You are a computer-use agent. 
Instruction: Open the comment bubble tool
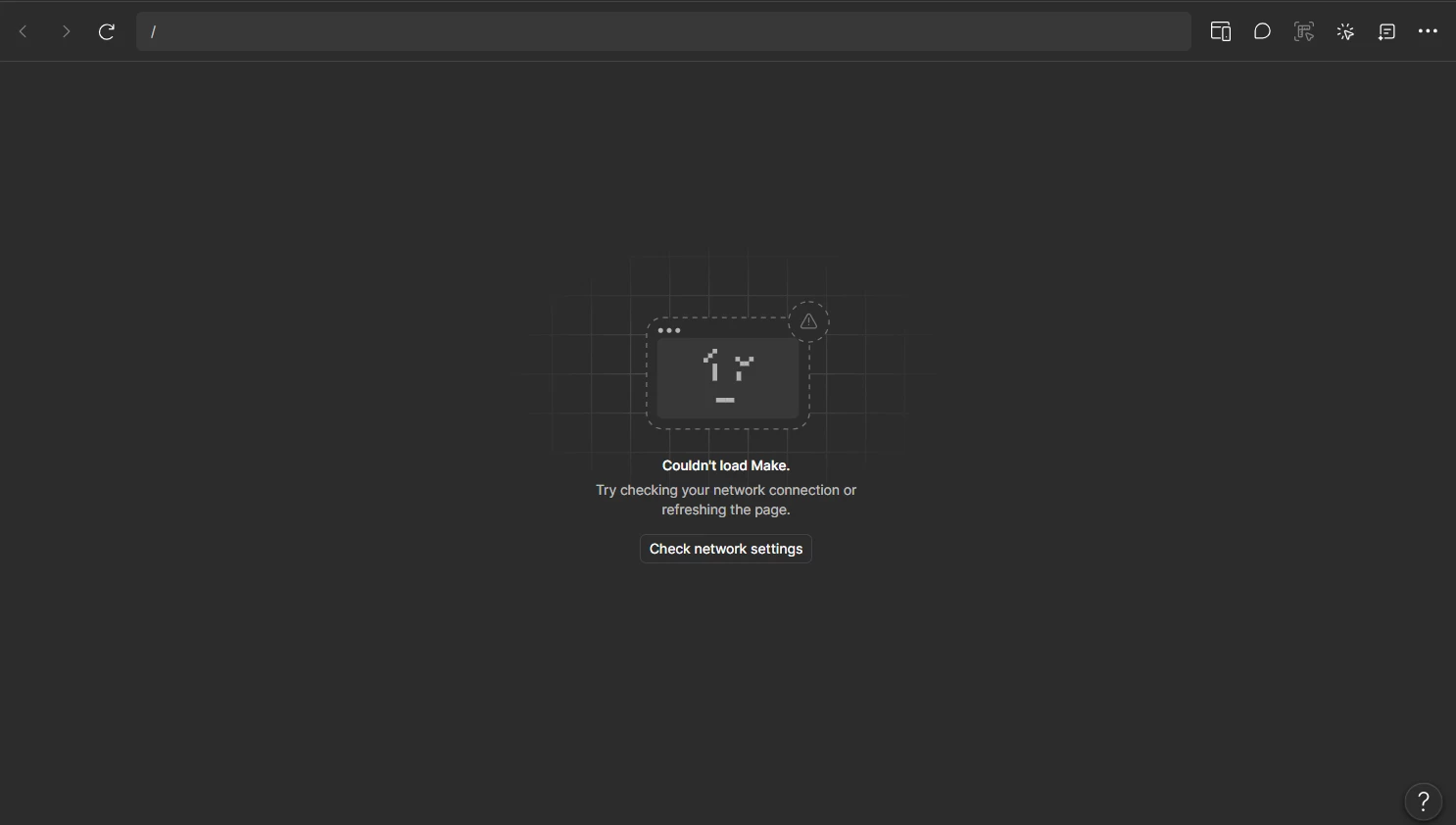(x=1262, y=31)
